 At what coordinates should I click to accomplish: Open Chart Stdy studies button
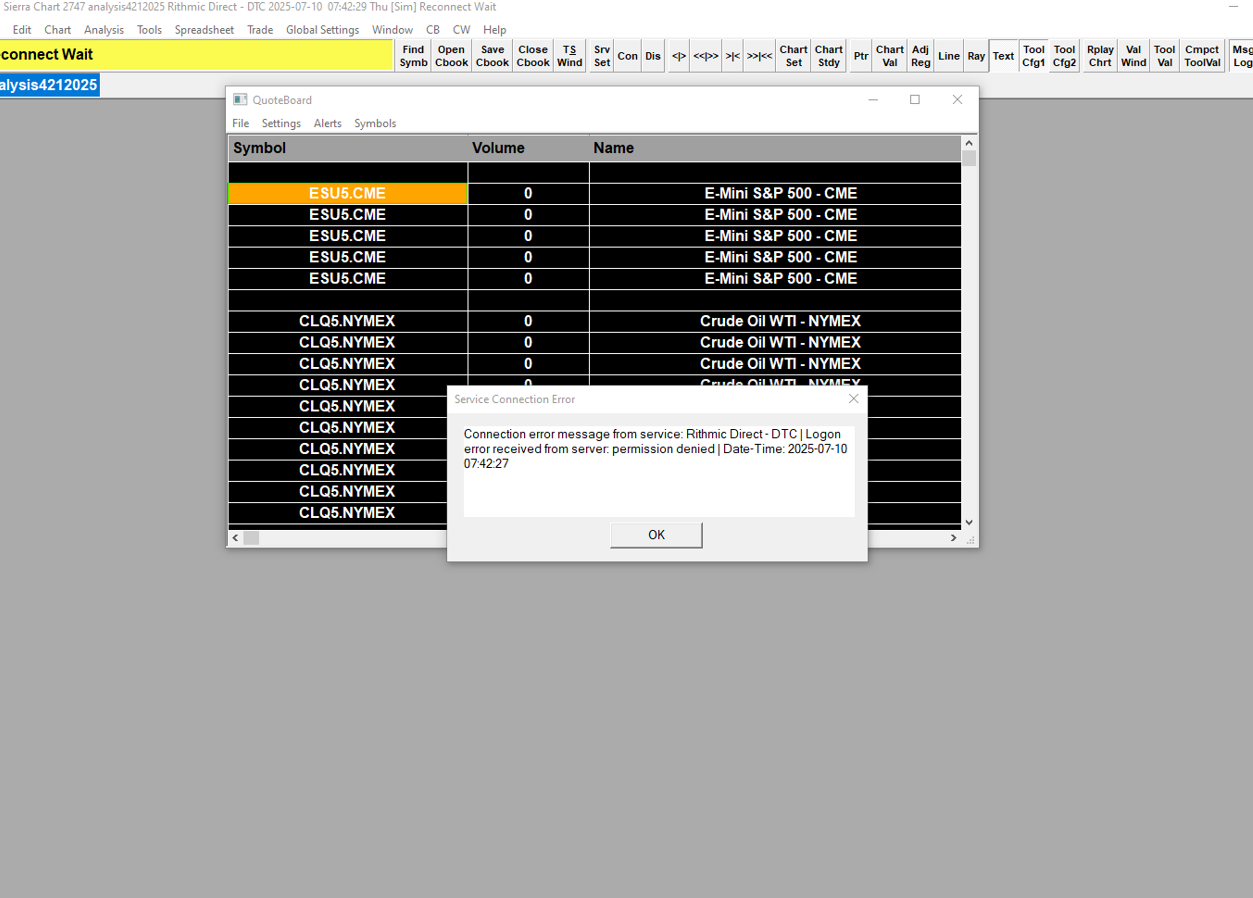[829, 56]
